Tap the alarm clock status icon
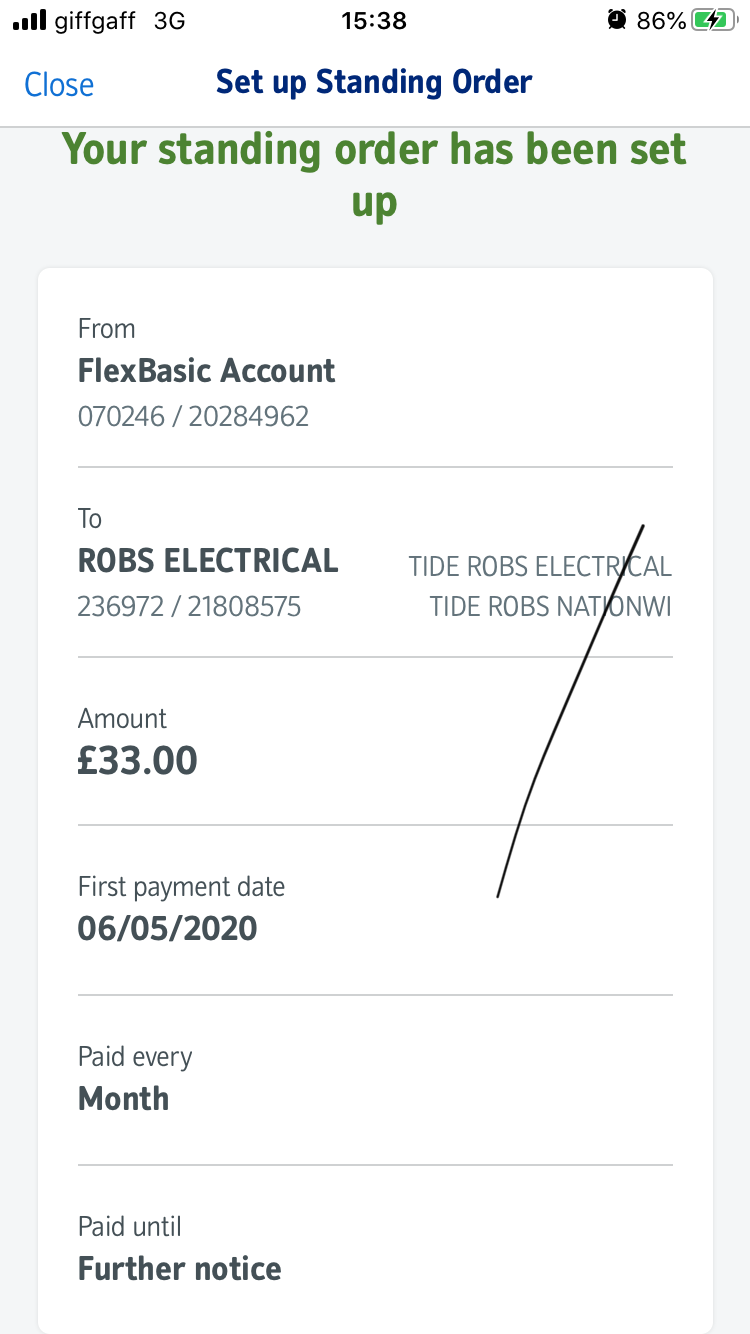 point(617,20)
